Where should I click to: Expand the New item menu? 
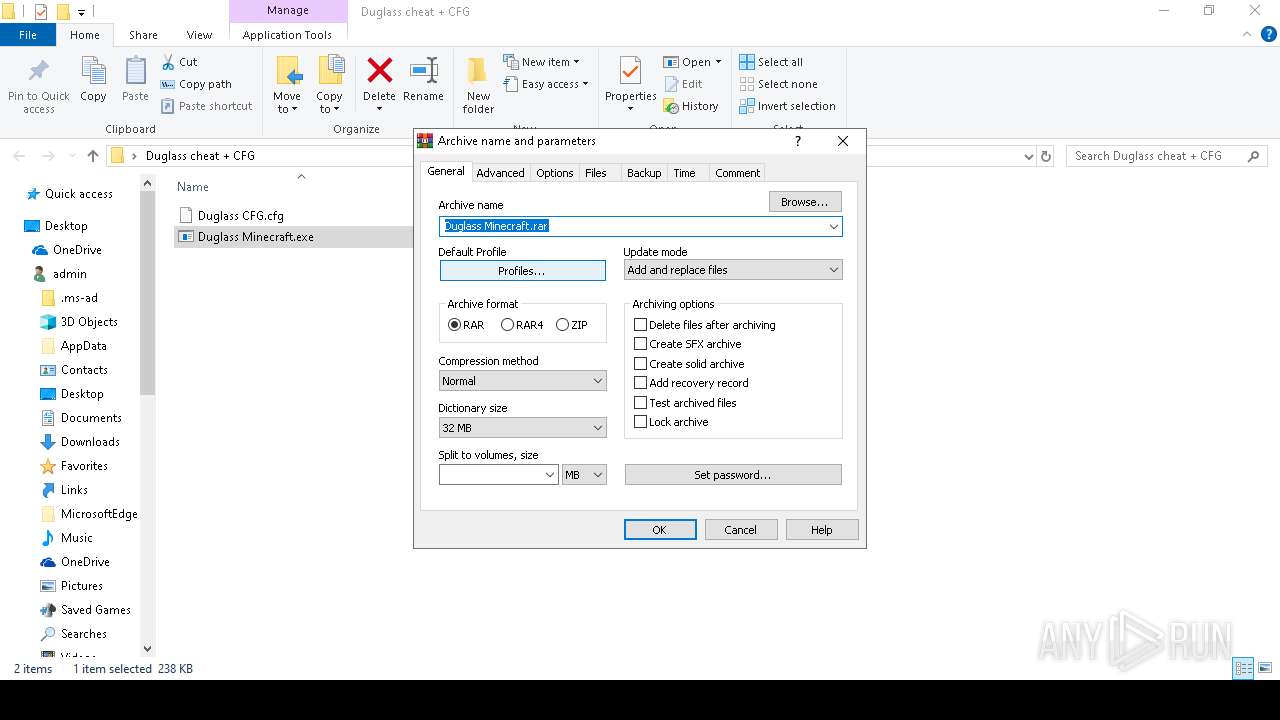click(x=541, y=62)
